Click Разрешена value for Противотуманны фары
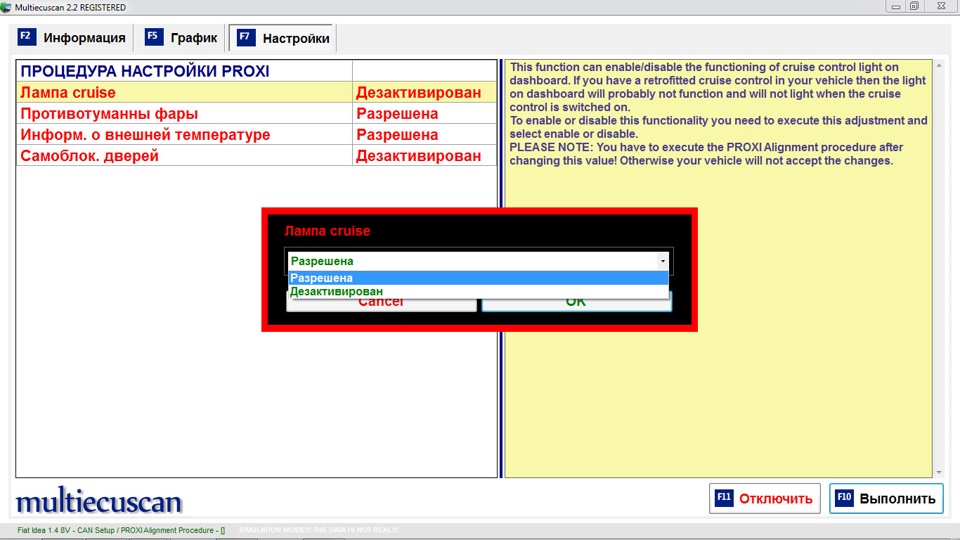 (397, 114)
